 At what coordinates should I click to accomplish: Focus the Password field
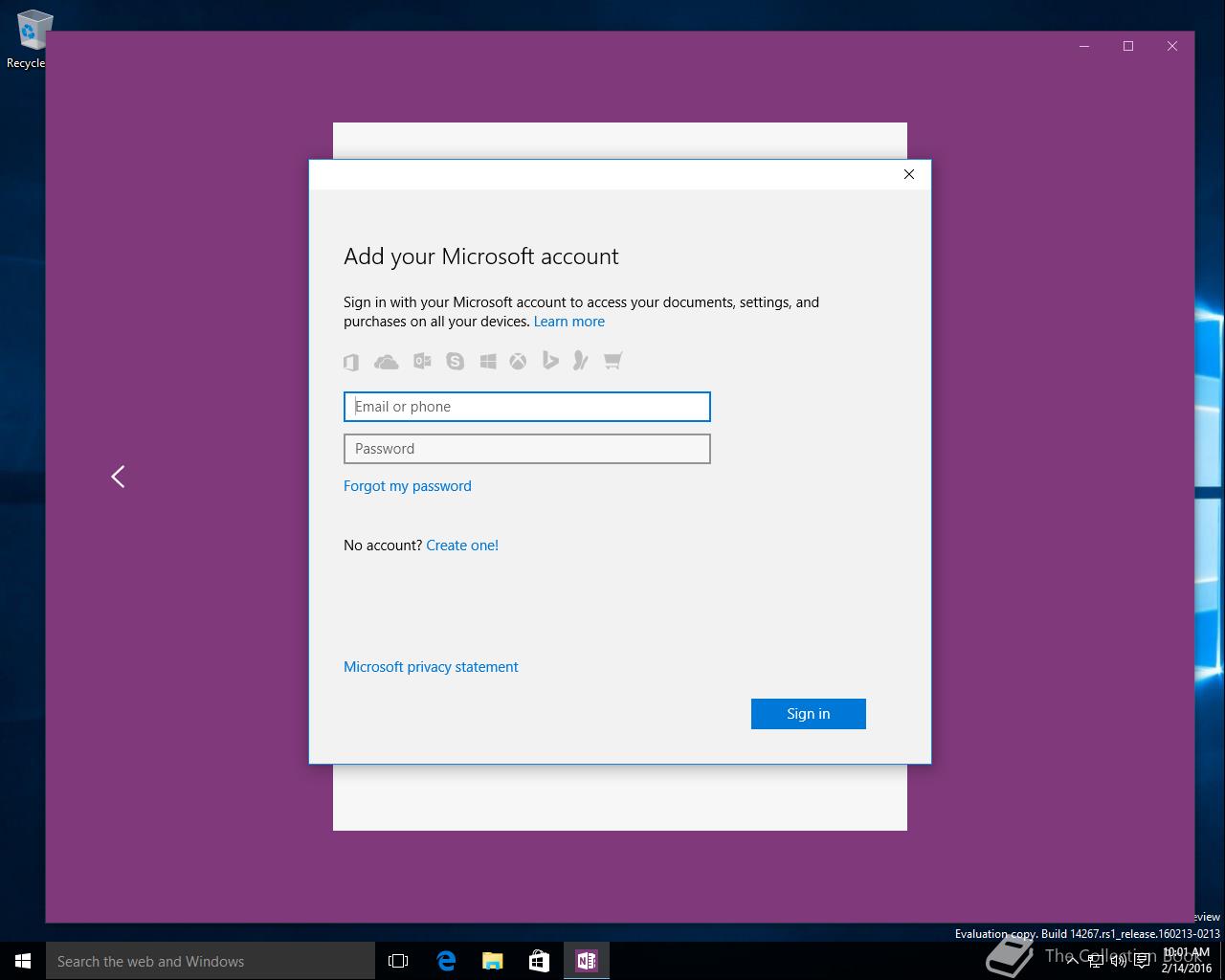click(527, 449)
